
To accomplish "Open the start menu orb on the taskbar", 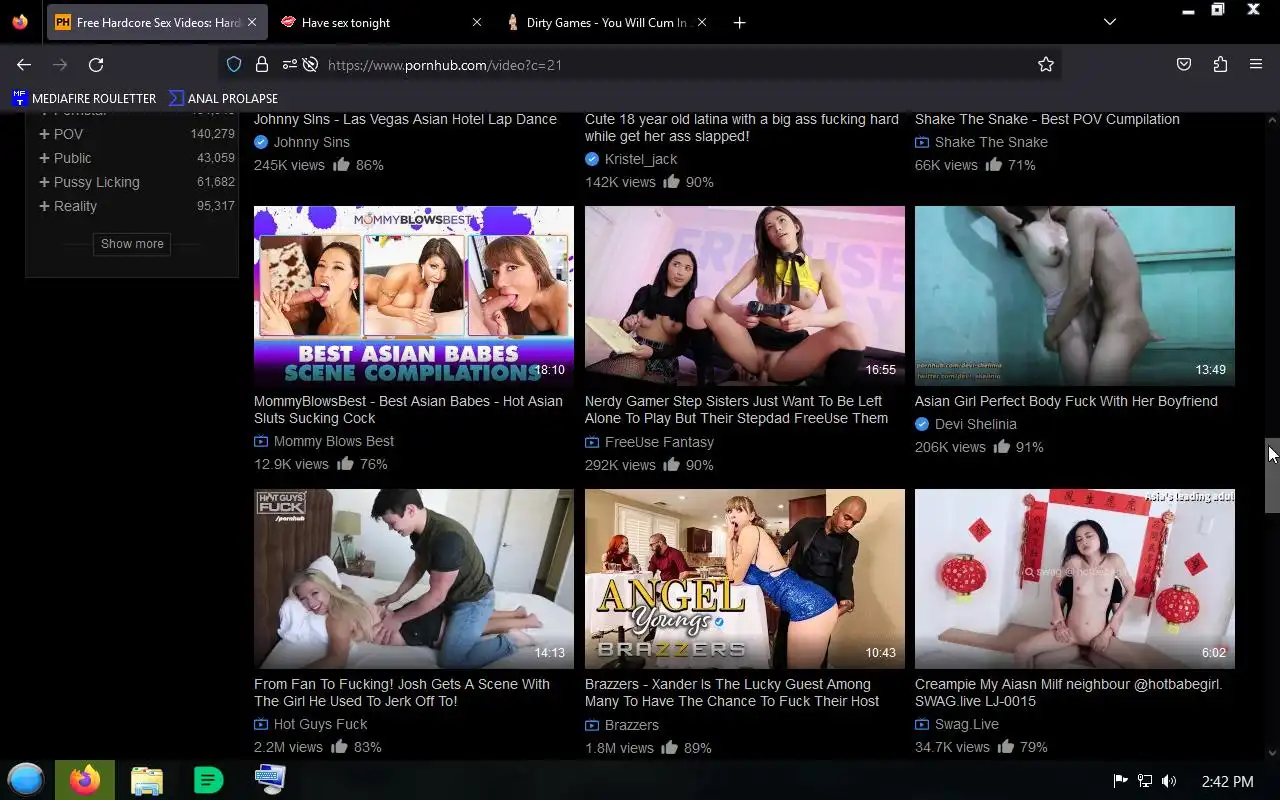I will pyautogui.click(x=26, y=780).
